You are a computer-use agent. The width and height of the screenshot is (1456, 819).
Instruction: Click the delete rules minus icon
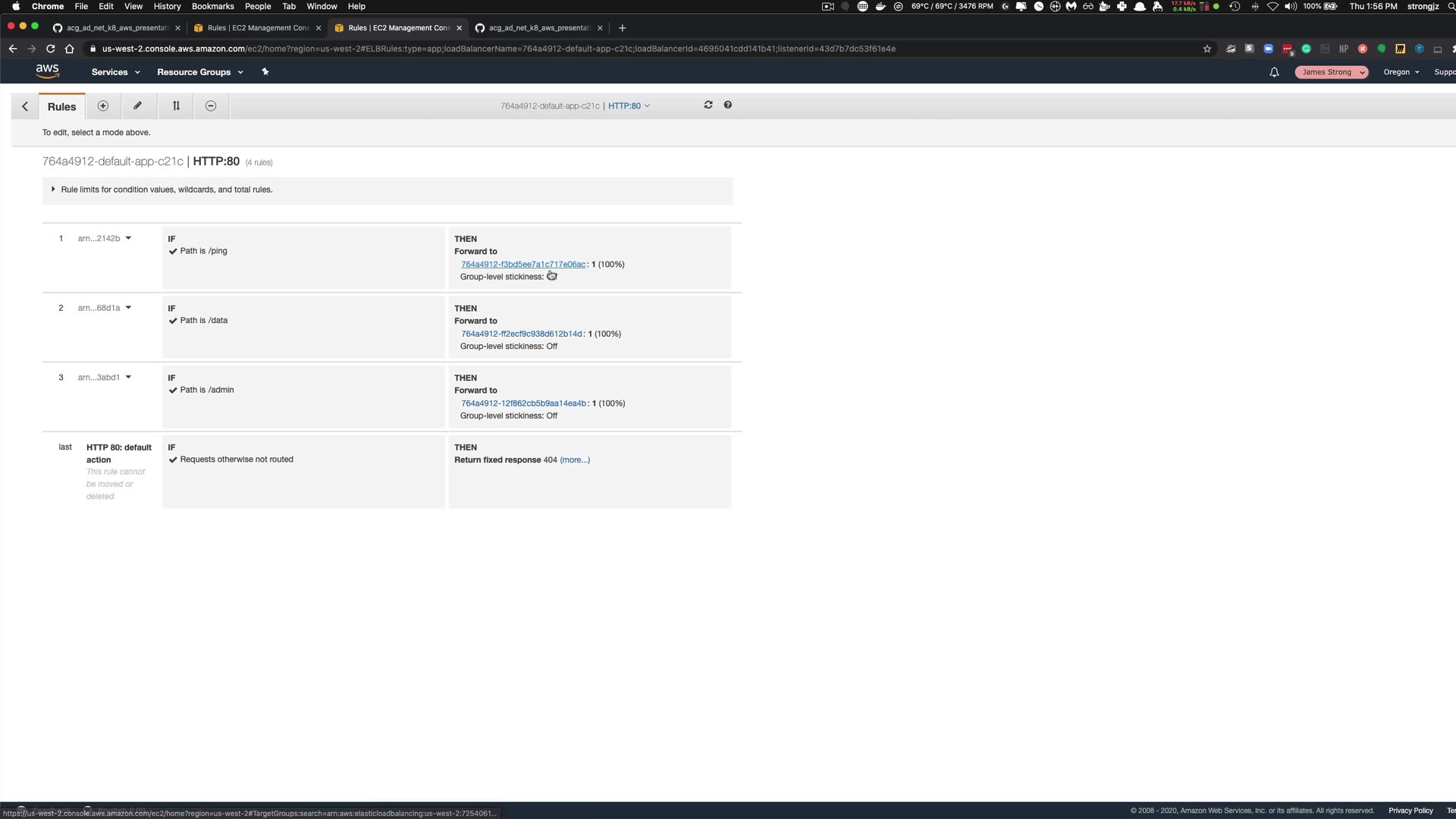(x=211, y=106)
